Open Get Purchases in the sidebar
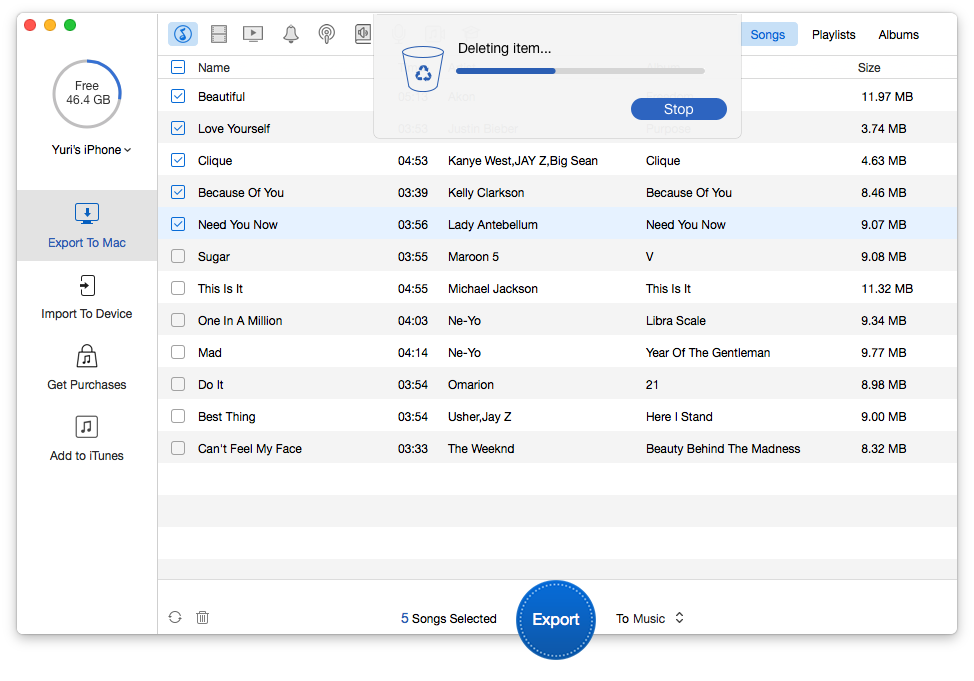Image resolution: width=974 pixels, height=681 pixels. (x=87, y=368)
